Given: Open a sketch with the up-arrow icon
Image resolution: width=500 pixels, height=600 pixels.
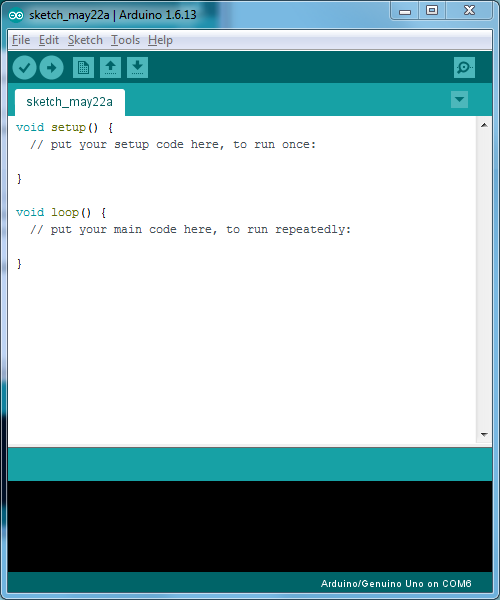Looking at the screenshot, I should (x=111, y=68).
